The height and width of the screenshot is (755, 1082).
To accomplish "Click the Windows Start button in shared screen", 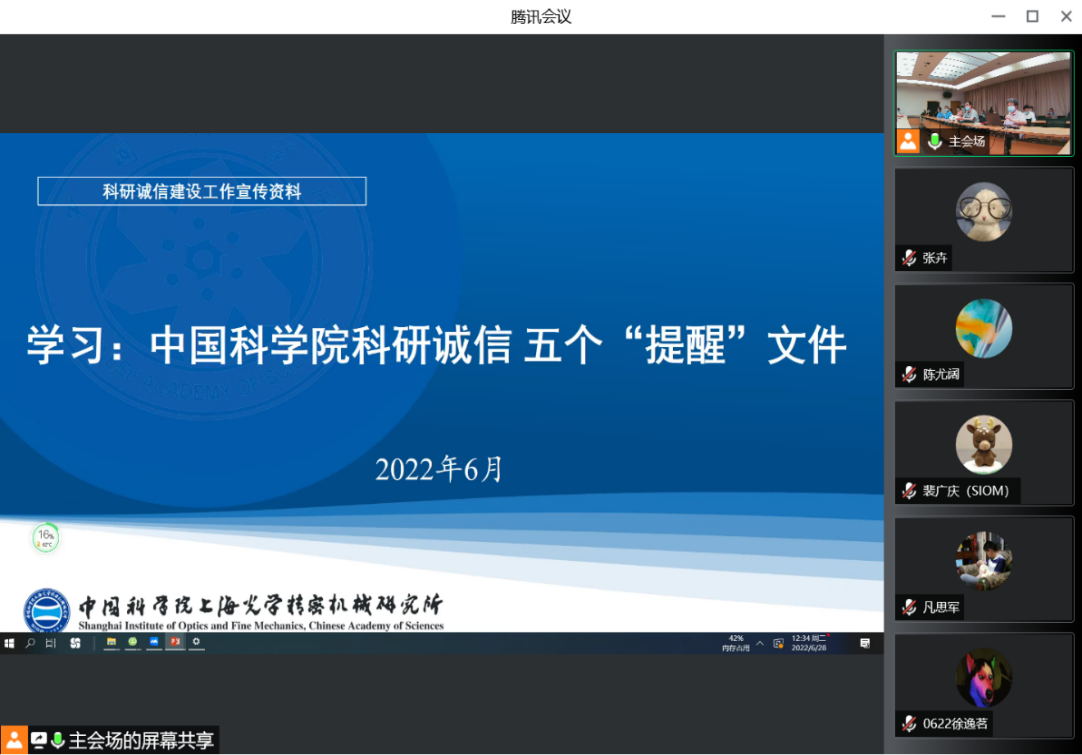I will pyautogui.click(x=10, y=642).
